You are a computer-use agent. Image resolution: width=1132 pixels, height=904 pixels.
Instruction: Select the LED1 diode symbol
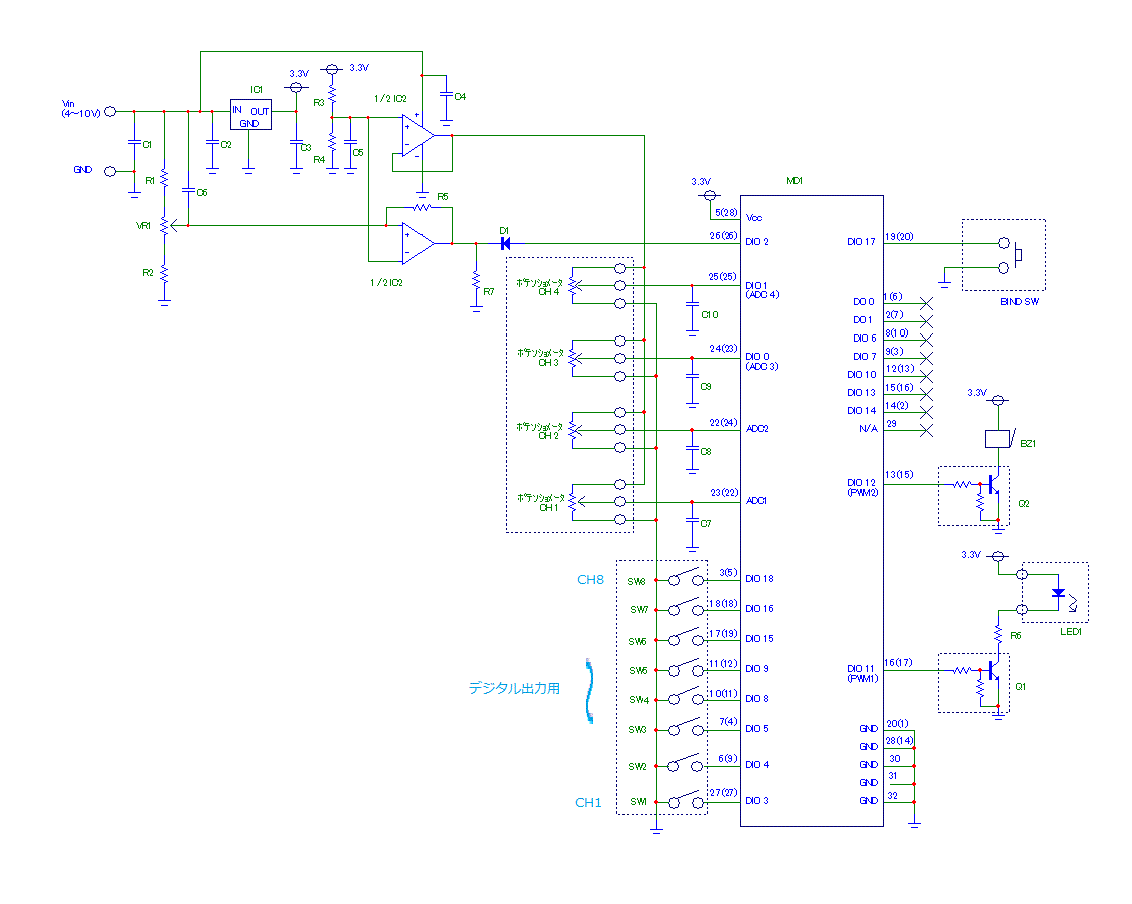(1058, 592)
